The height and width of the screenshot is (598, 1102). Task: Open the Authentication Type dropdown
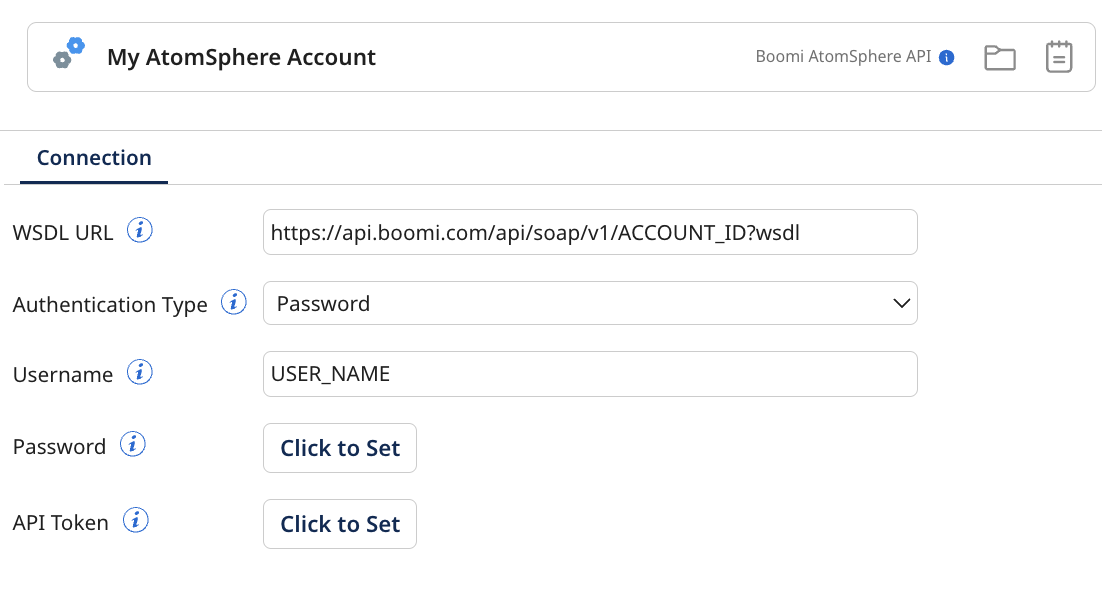pos(590,303)
